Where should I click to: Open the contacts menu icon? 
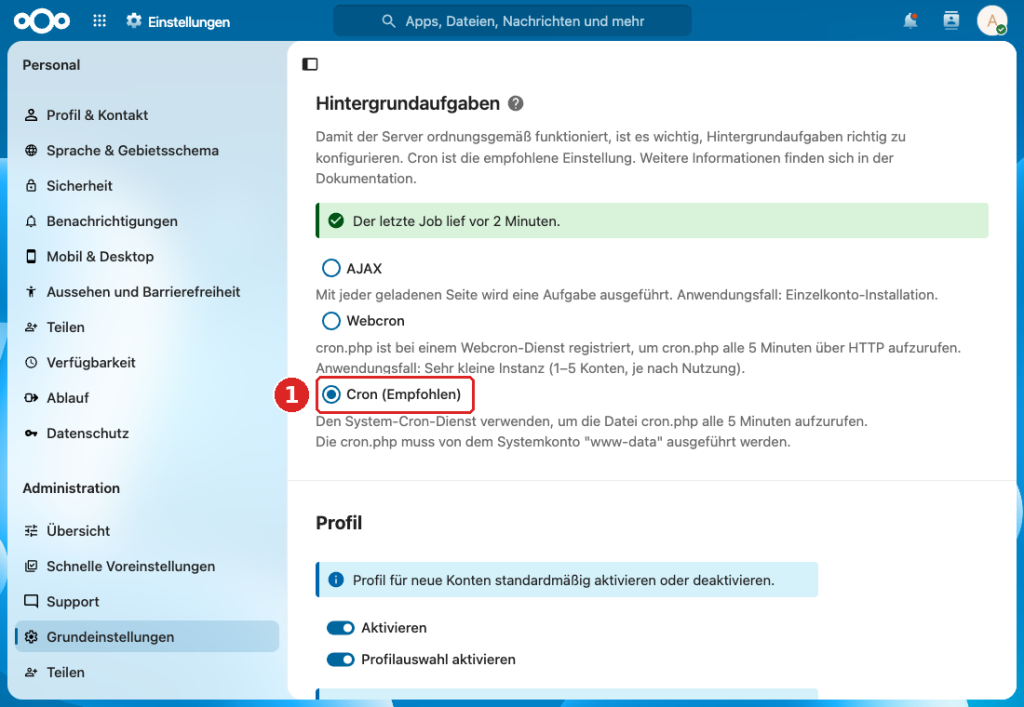click(952, 21)
